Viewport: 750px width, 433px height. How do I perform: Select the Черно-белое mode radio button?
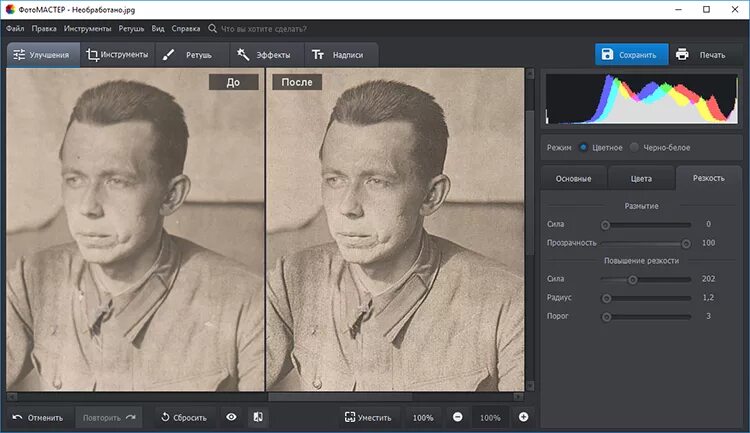click(634, 147)
